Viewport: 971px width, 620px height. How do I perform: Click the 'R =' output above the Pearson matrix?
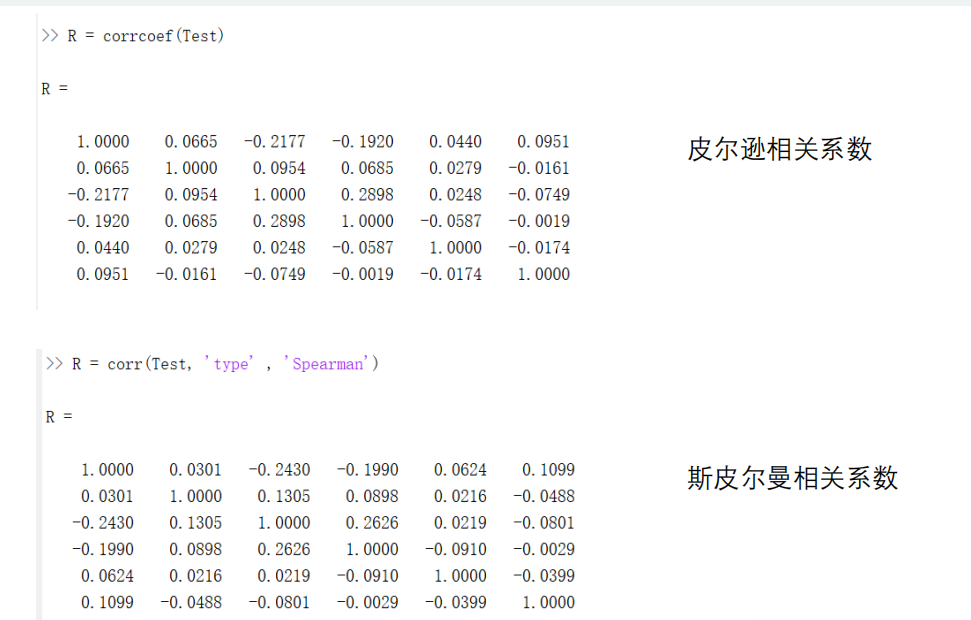[54, 89]
